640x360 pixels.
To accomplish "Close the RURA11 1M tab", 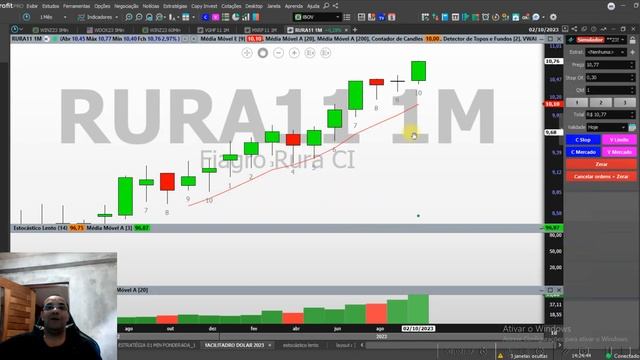I will [347, 30].
